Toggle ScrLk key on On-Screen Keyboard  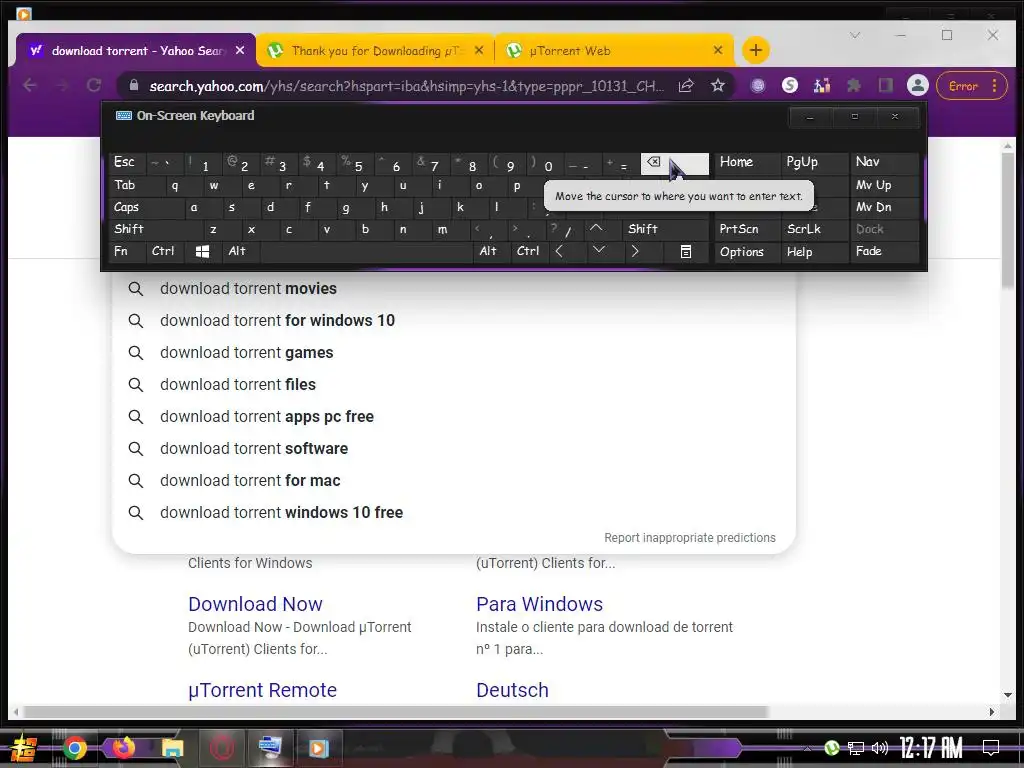pyautogui.click(x=814, y=229)
